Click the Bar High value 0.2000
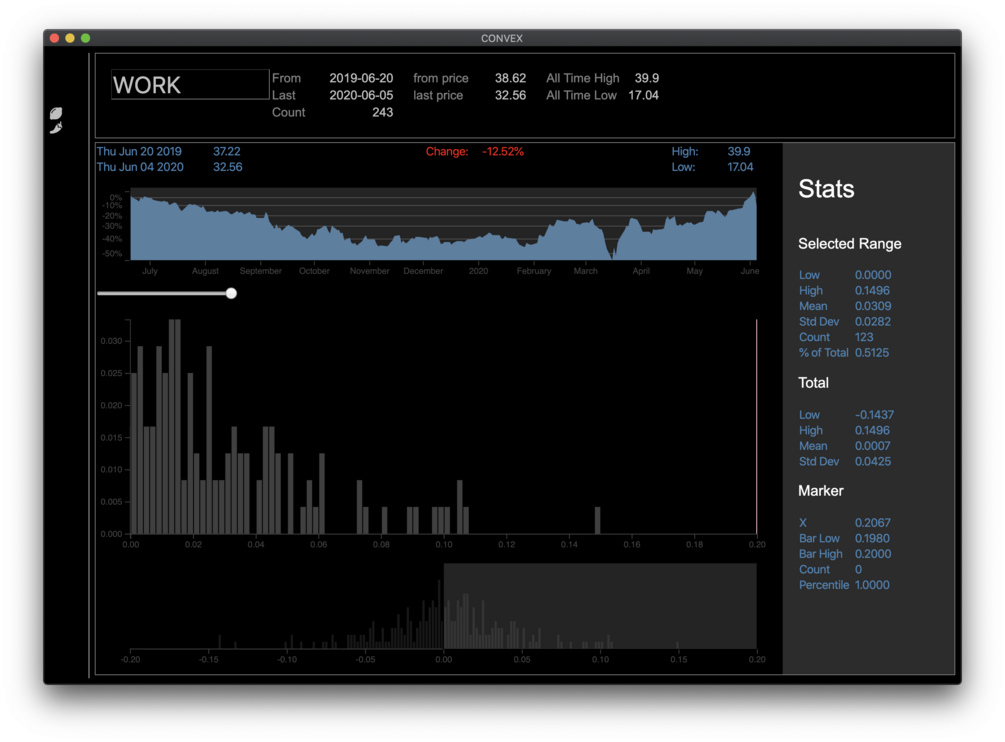1005x742 pixels. click(x=872, y=554)
